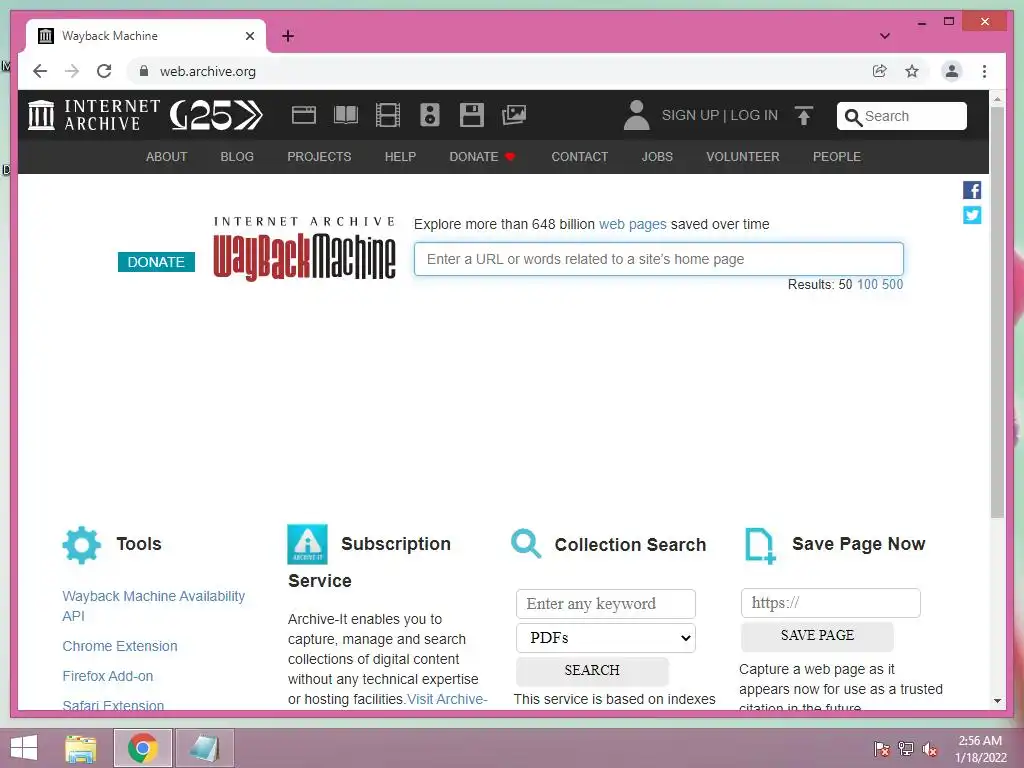Open the DONATE menu item with heart
This screenshot has width=1024, height=768.
pos(483,157)
